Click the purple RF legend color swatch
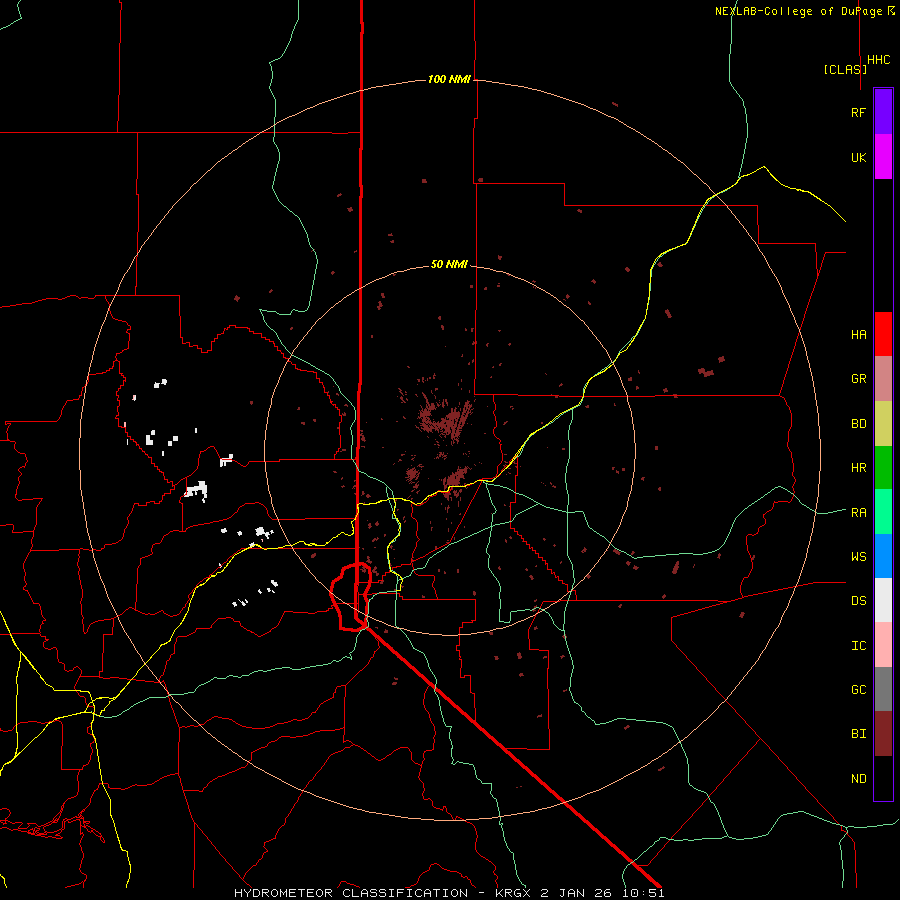Viewport: 900px width, 900px height. [x=883, y=112]
